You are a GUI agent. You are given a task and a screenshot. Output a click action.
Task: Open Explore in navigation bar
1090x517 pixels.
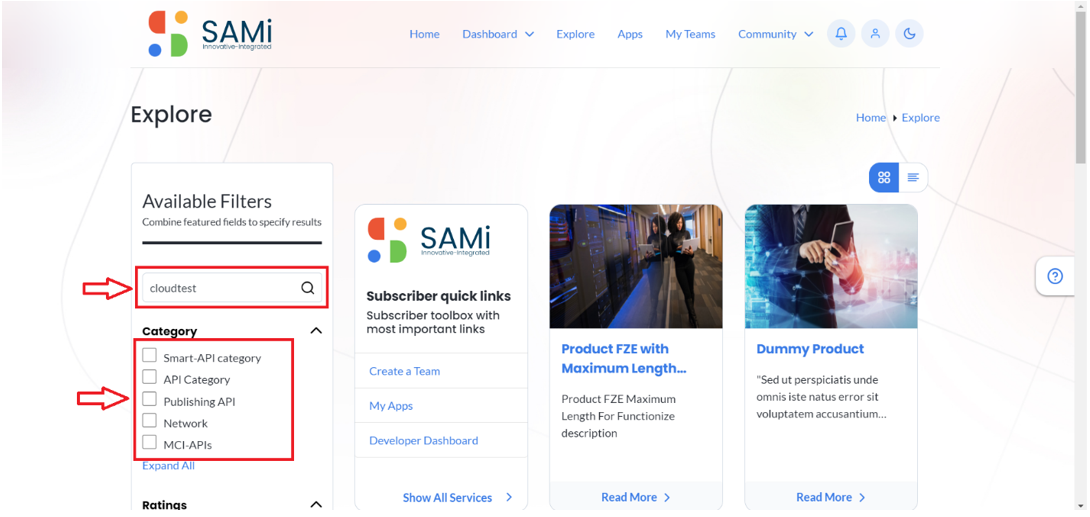pyautogui.click(x=575, y=34)
